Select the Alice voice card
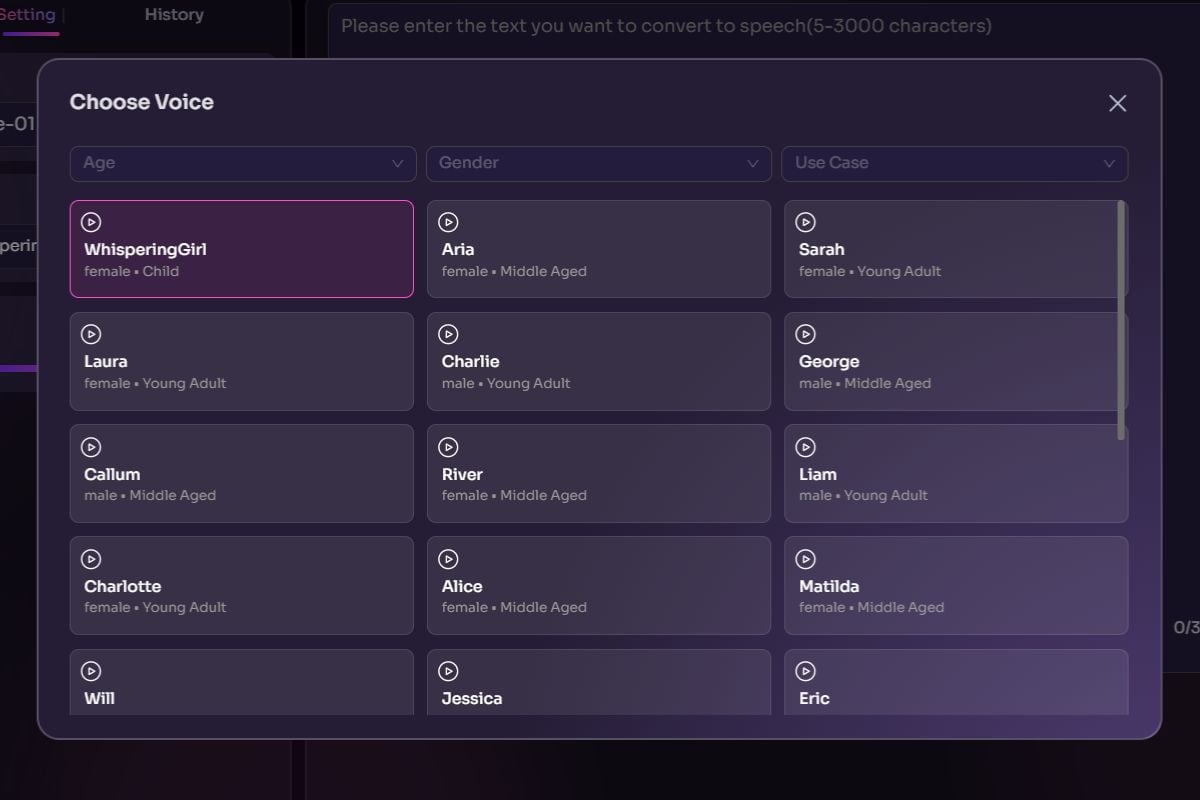Viewport: 1200px width, 800px height. (x=598, y=594)
